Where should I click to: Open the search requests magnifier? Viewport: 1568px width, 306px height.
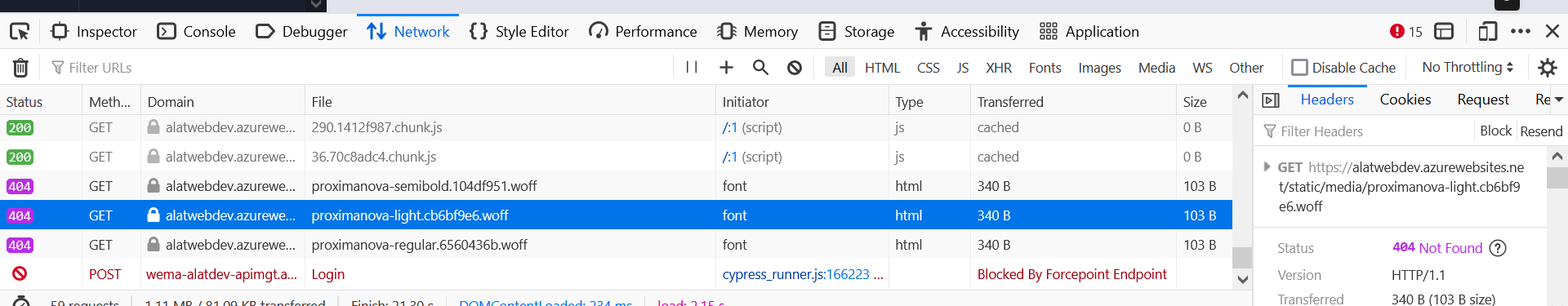(760, 68)
